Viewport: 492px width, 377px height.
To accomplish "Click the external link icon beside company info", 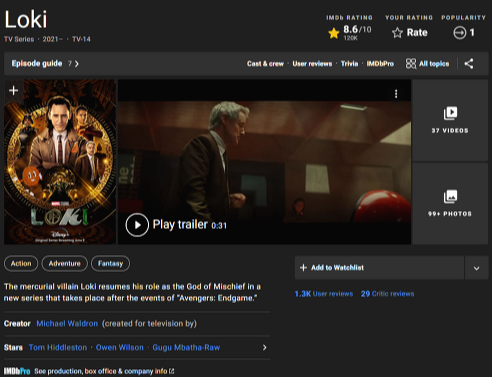I will pos(172,371).
